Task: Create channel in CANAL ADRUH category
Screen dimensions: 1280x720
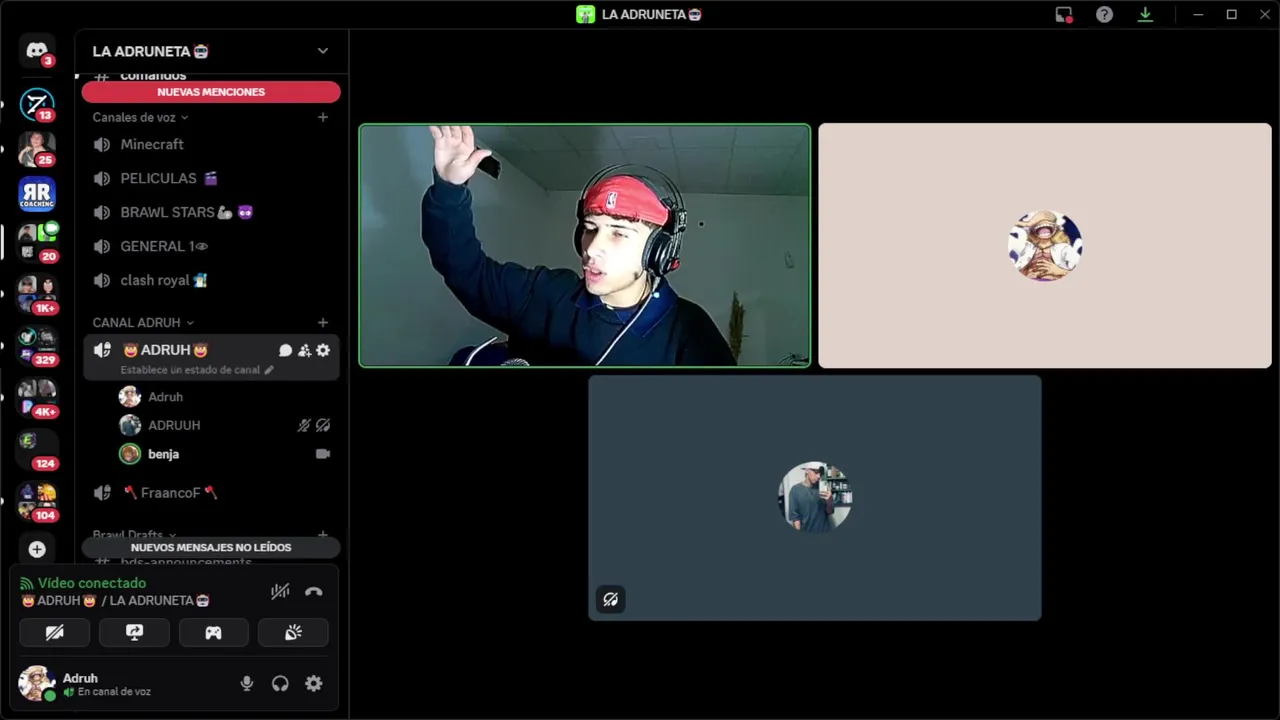Action: pyautogui.click(x=323, y=322)
